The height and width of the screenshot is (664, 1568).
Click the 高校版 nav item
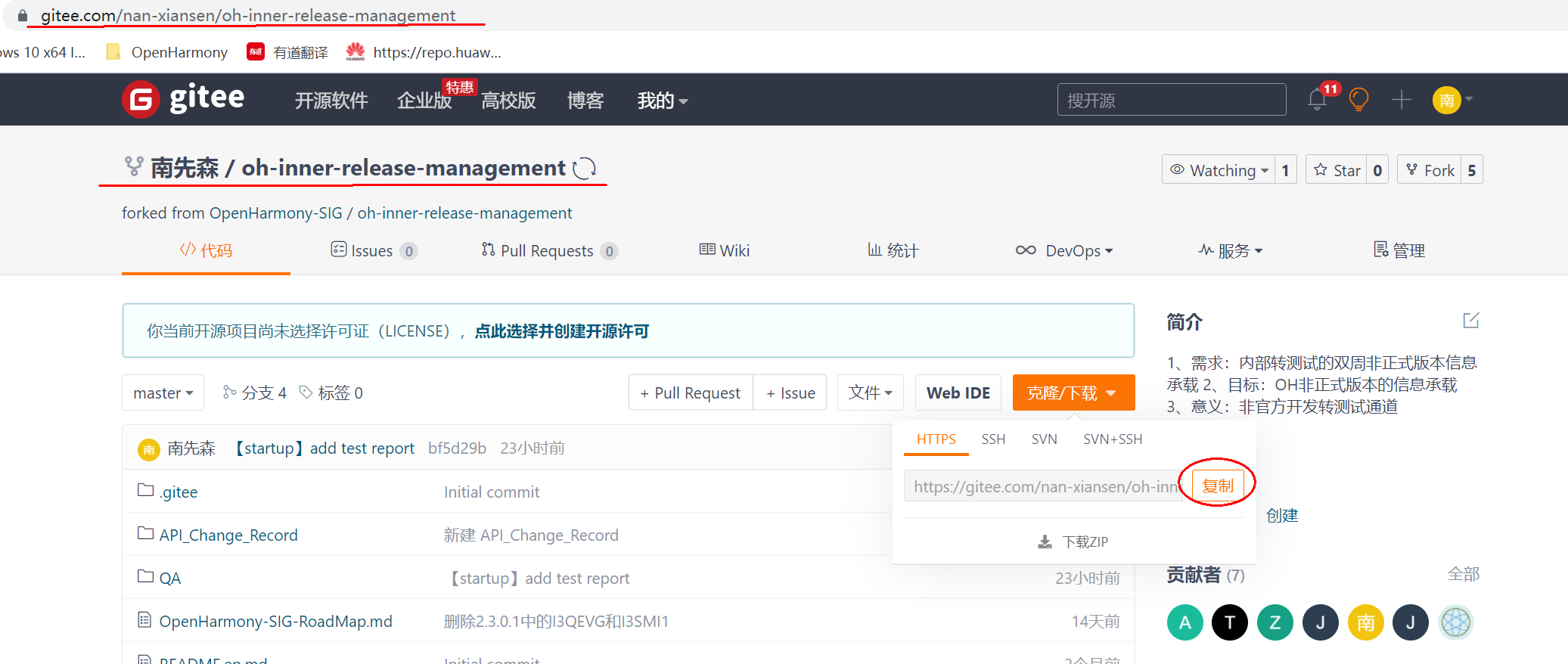click(508, 101)
